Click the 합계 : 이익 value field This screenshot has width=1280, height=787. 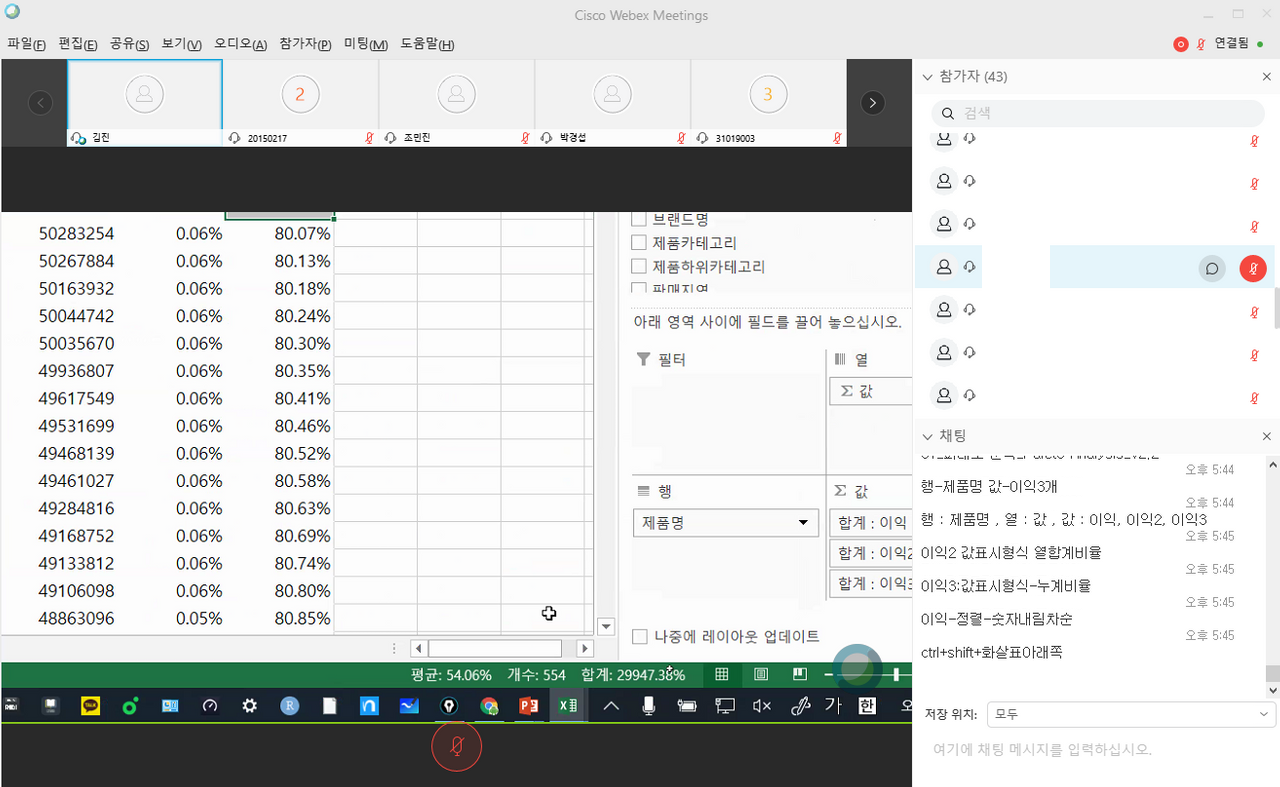click(871, 523)
